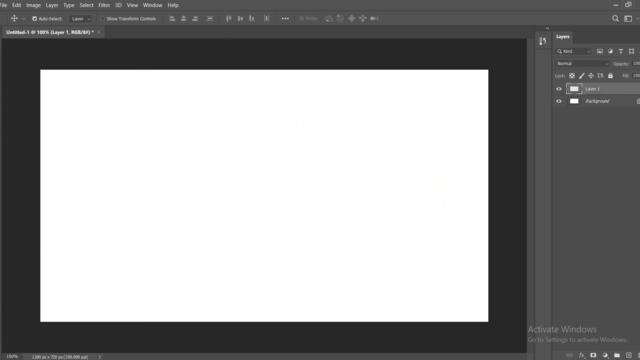Distribute horizontally icon in options bar
This screenshot has height=360, width=640.
tap(267, 19)
